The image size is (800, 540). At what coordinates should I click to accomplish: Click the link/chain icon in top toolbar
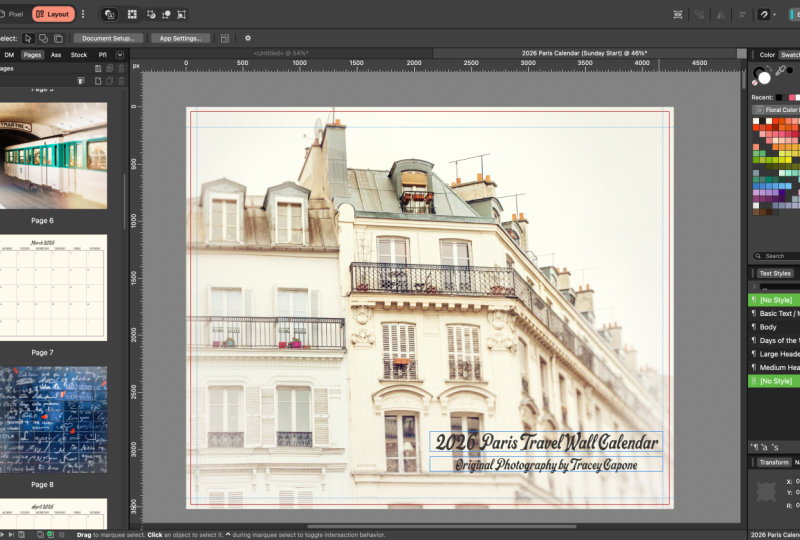(699, 14)
